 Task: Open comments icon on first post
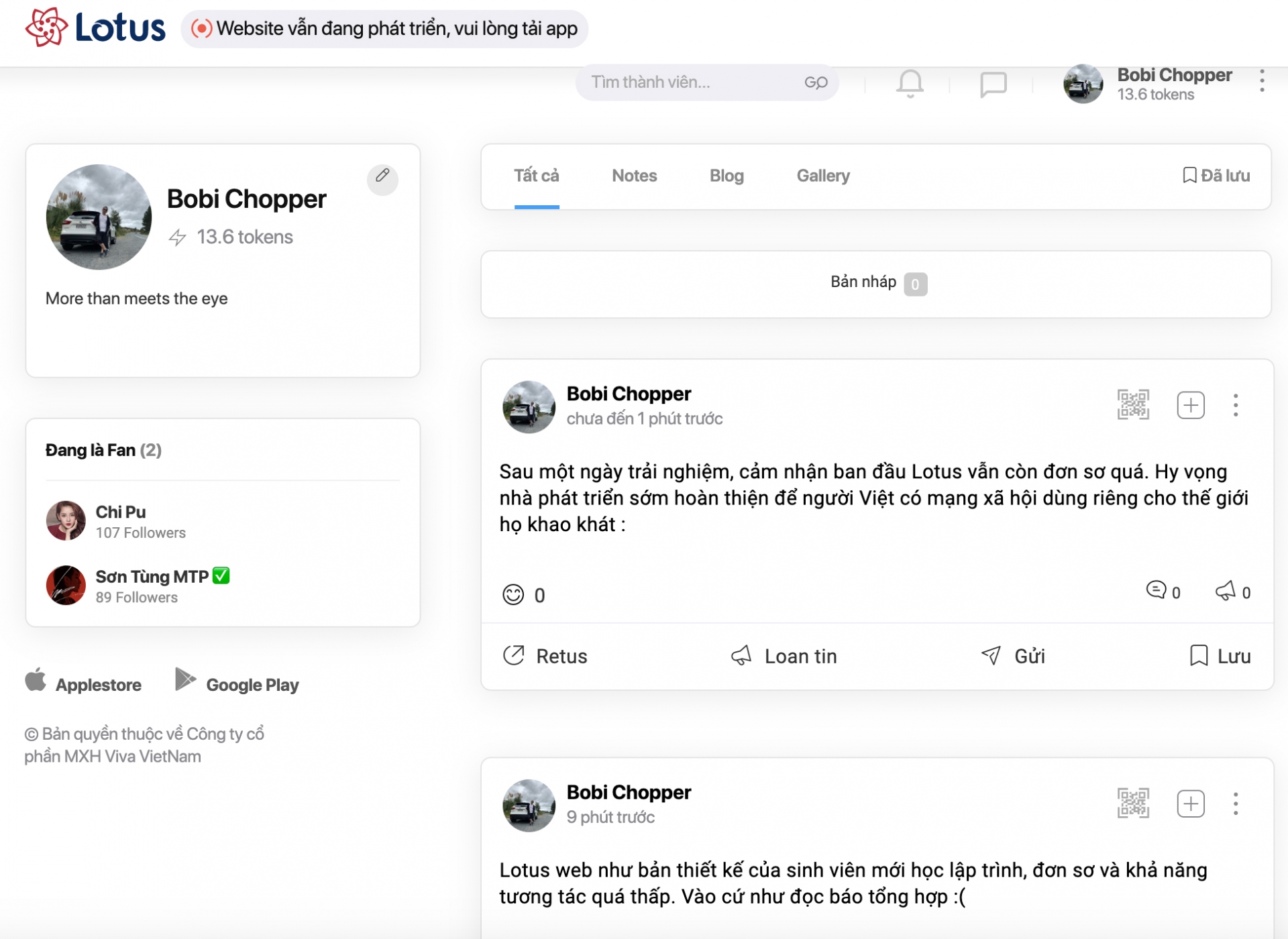click(1156, 590)
